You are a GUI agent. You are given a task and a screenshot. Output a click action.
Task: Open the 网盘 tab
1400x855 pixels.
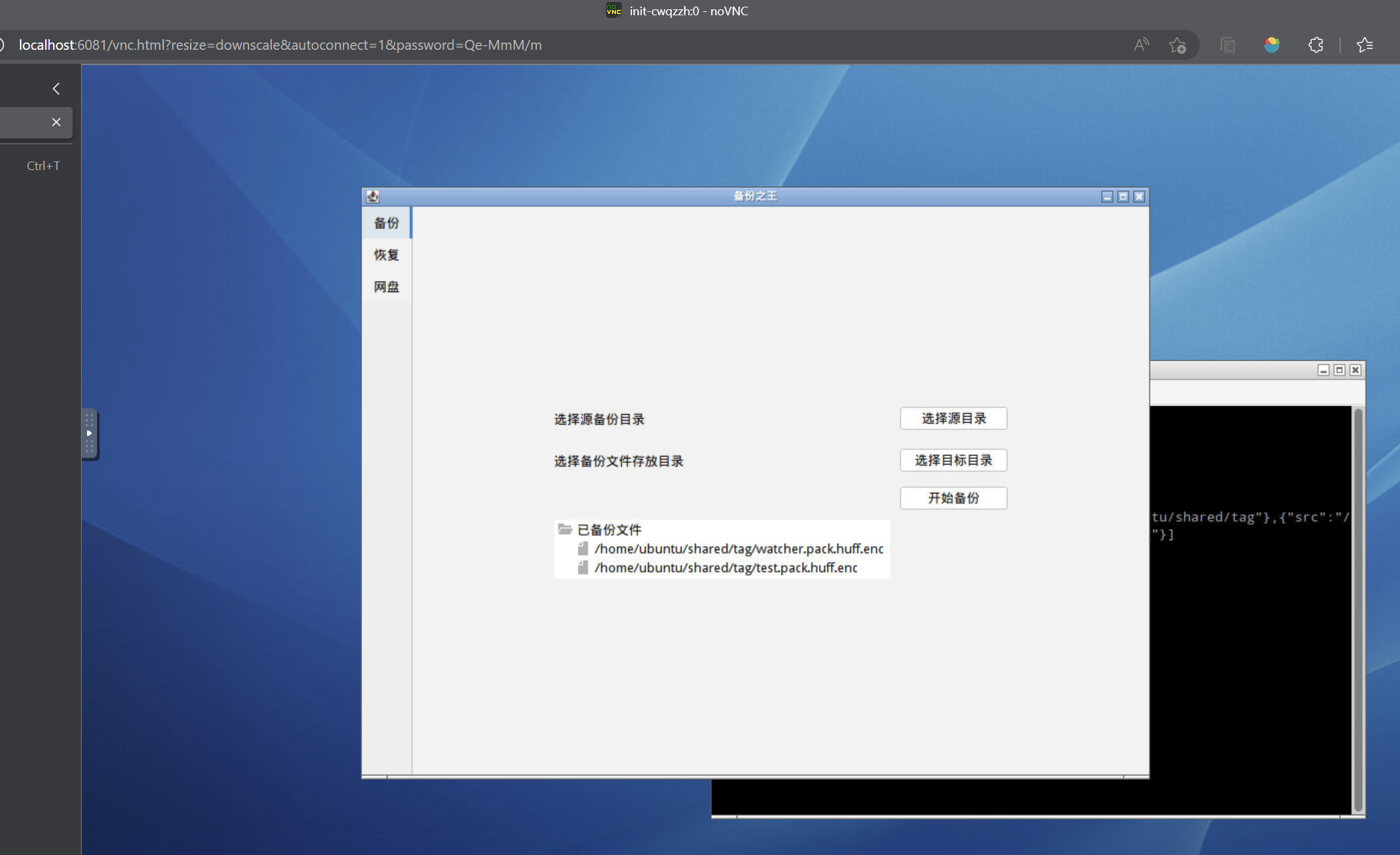[387, 286]
